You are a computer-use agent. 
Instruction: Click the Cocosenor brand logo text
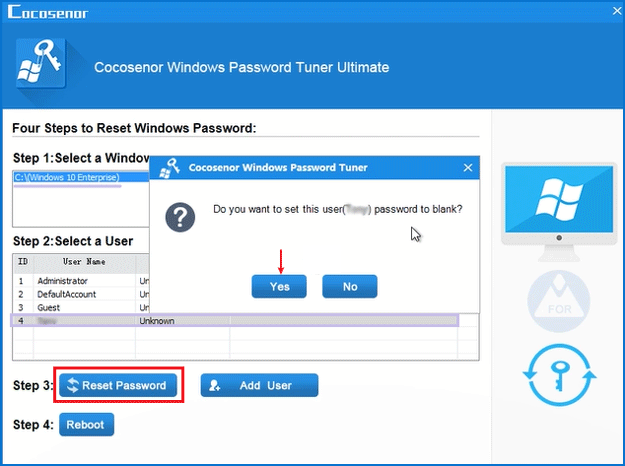[48, 12]
